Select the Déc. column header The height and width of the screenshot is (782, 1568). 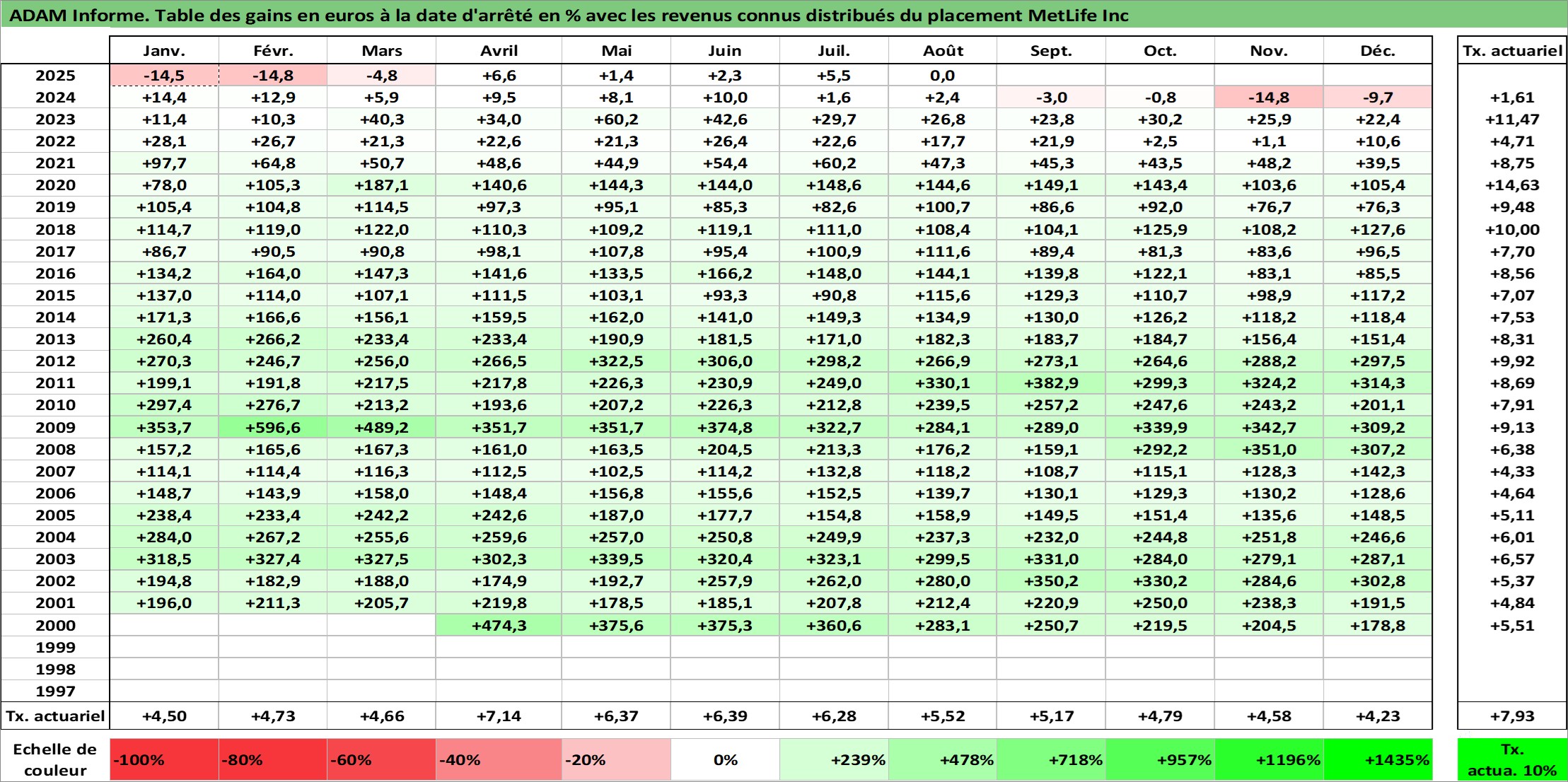(1378, 51)
